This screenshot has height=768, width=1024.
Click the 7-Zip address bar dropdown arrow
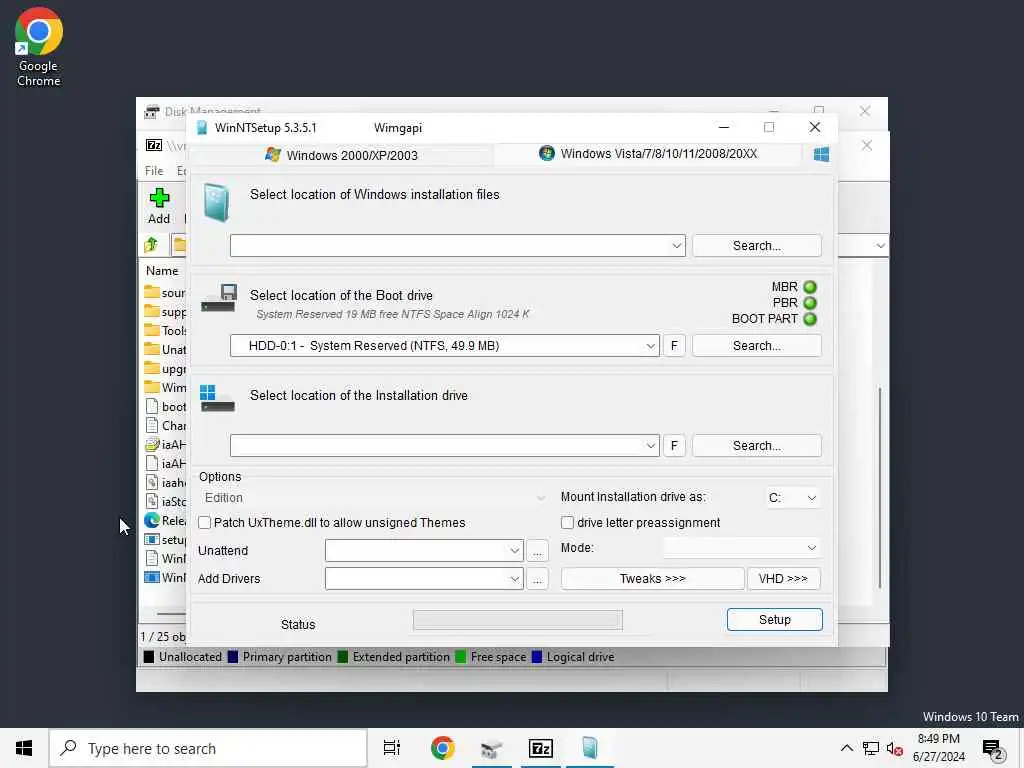point(880,246)
